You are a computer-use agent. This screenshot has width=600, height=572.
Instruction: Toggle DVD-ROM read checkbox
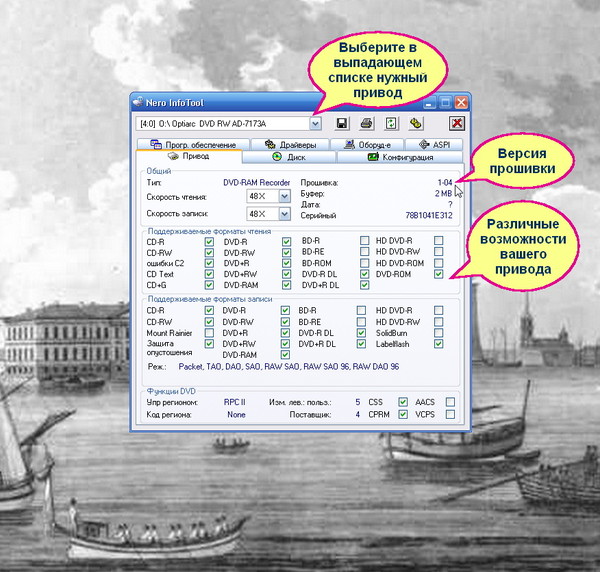click(x=439, y=274)
